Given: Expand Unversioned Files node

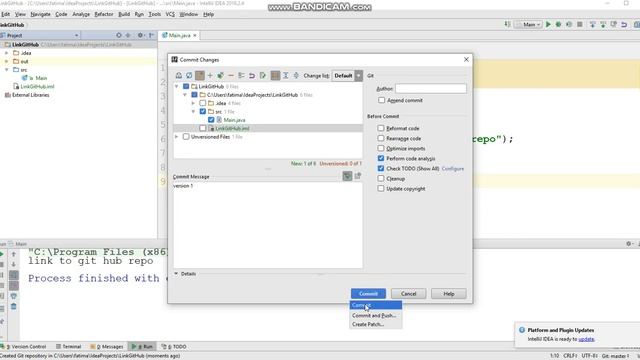Looking at the screenshot, I should (x=177, y=136).
